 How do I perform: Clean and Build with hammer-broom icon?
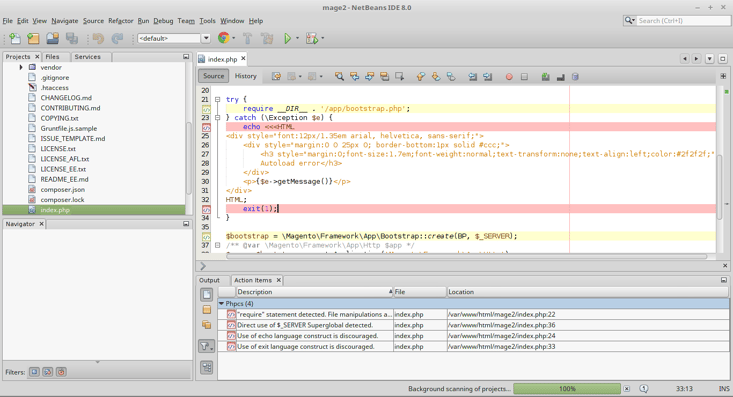click(267, 38)
